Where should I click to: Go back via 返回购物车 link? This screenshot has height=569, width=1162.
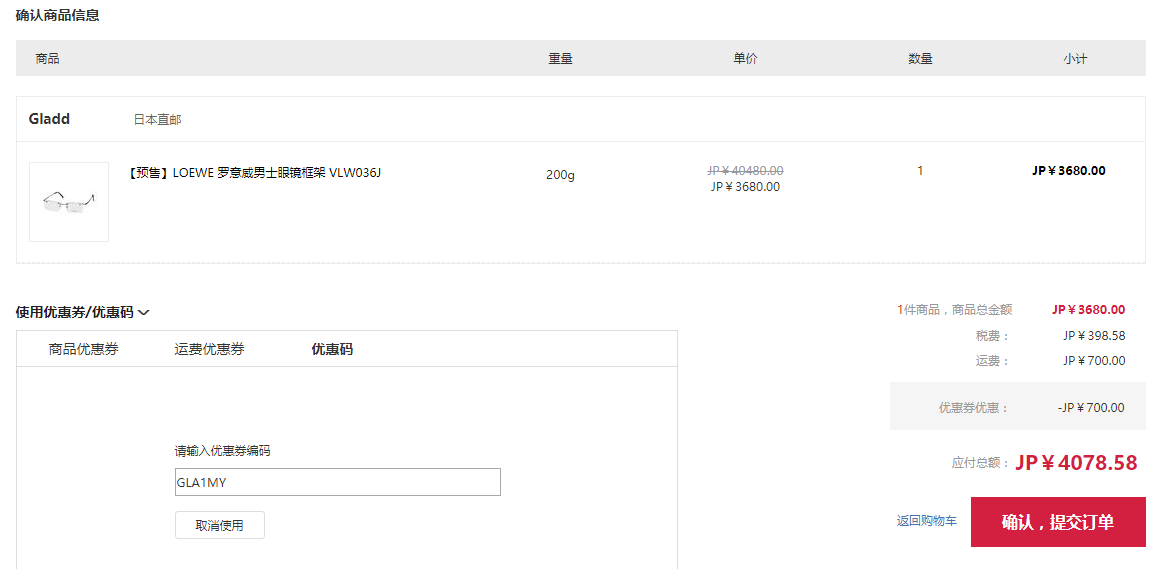point(926,521)
